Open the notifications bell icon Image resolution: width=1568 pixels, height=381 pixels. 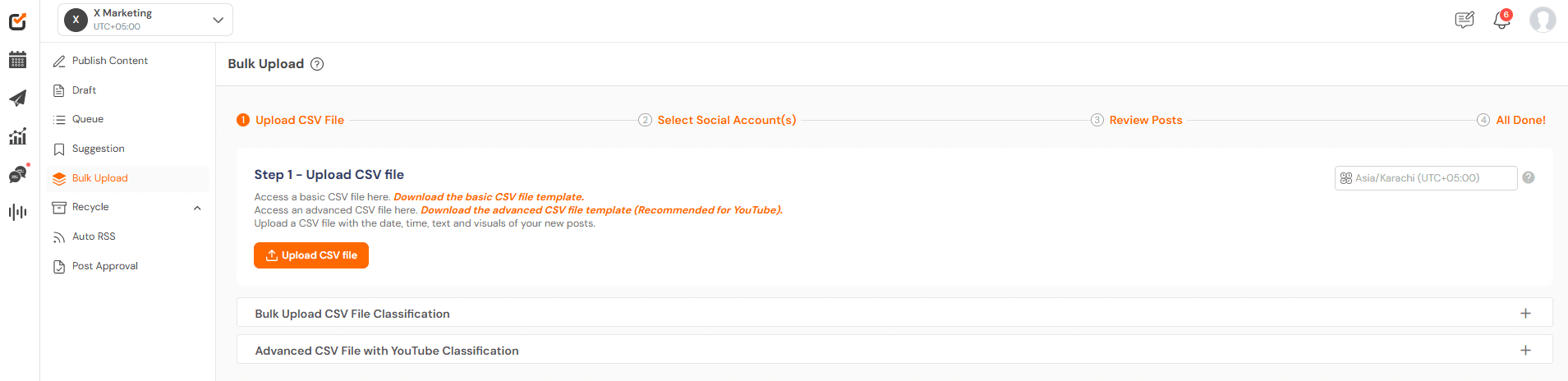coord(1501,20)
